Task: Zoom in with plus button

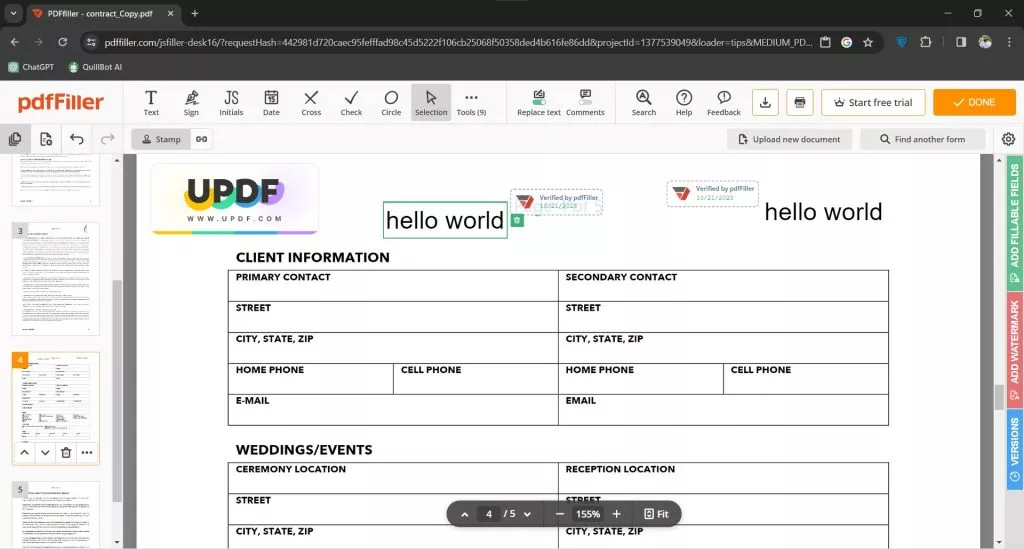Action: 616,514
